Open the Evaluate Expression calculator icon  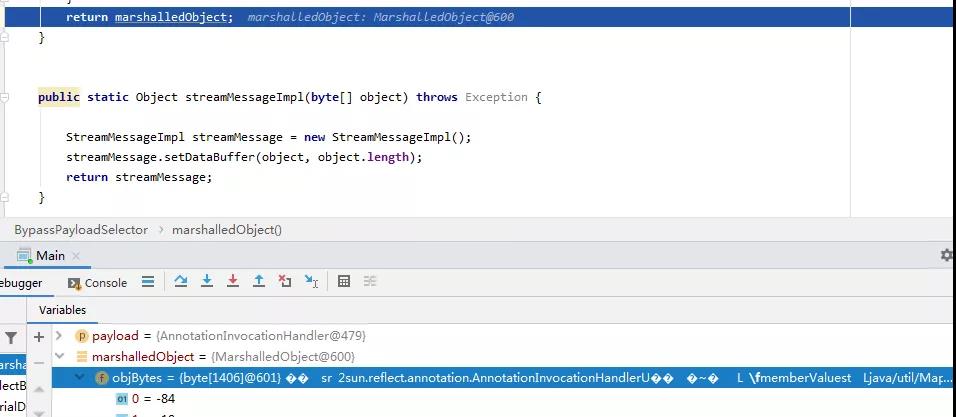pyautogui.click(x=344, y=281)
